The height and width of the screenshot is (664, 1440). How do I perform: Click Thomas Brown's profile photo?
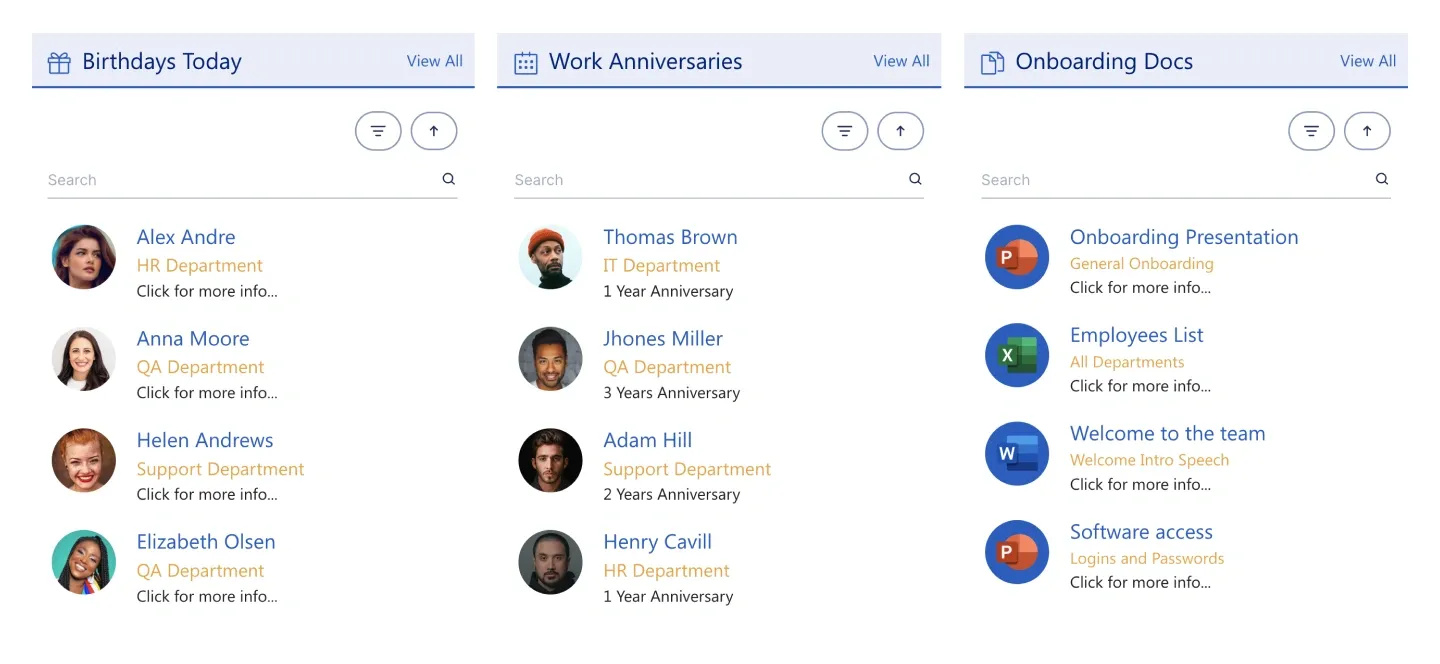[551, 257]
